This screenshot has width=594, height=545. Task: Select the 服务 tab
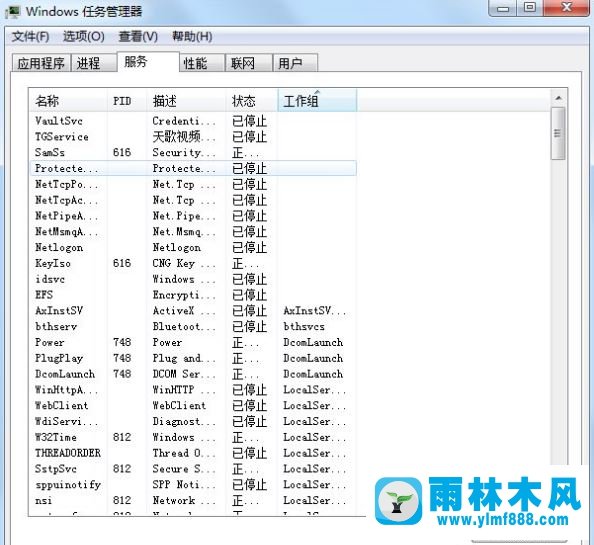coord(148,62)
